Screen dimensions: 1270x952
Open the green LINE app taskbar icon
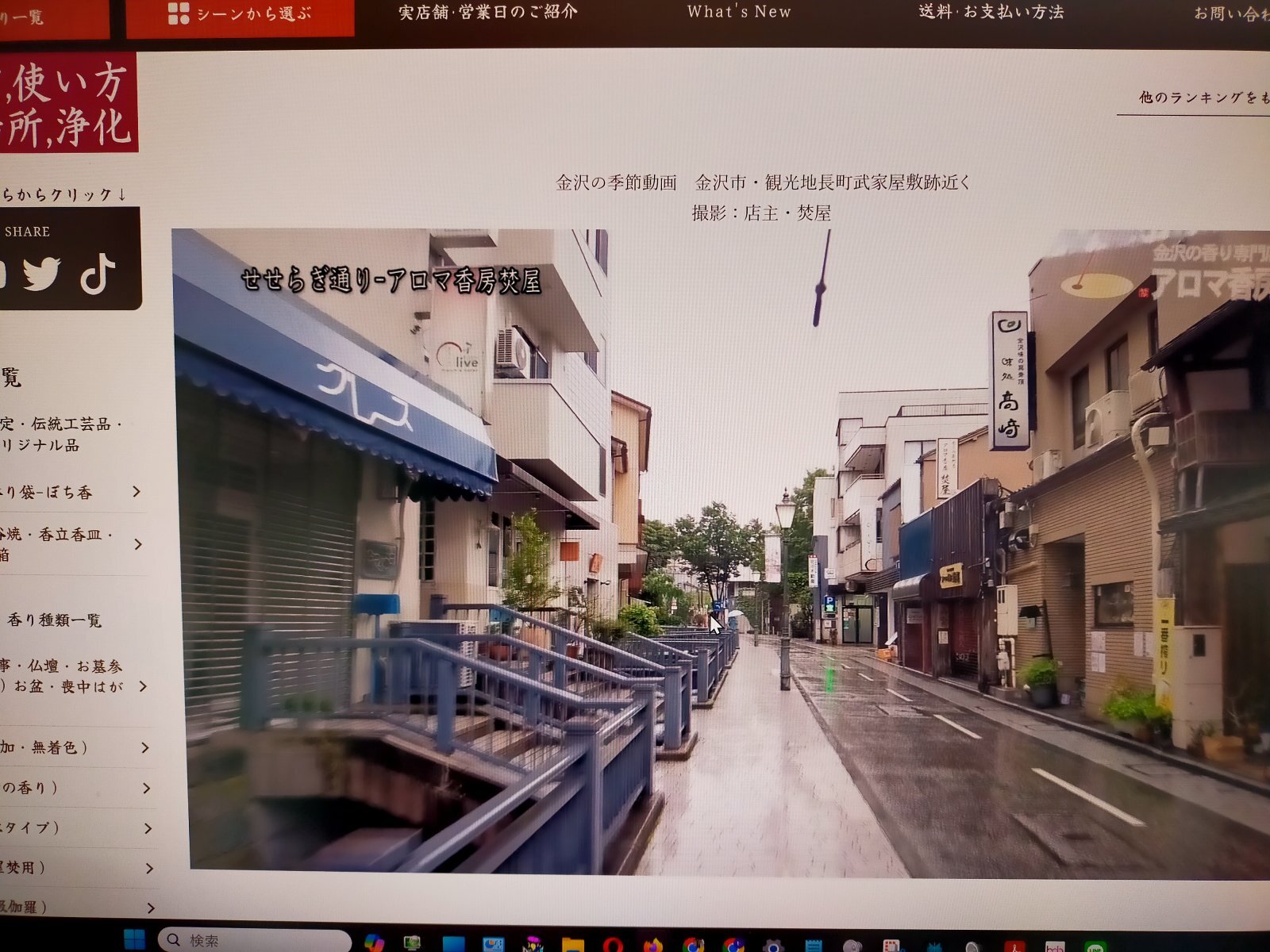click(1095, 947)
